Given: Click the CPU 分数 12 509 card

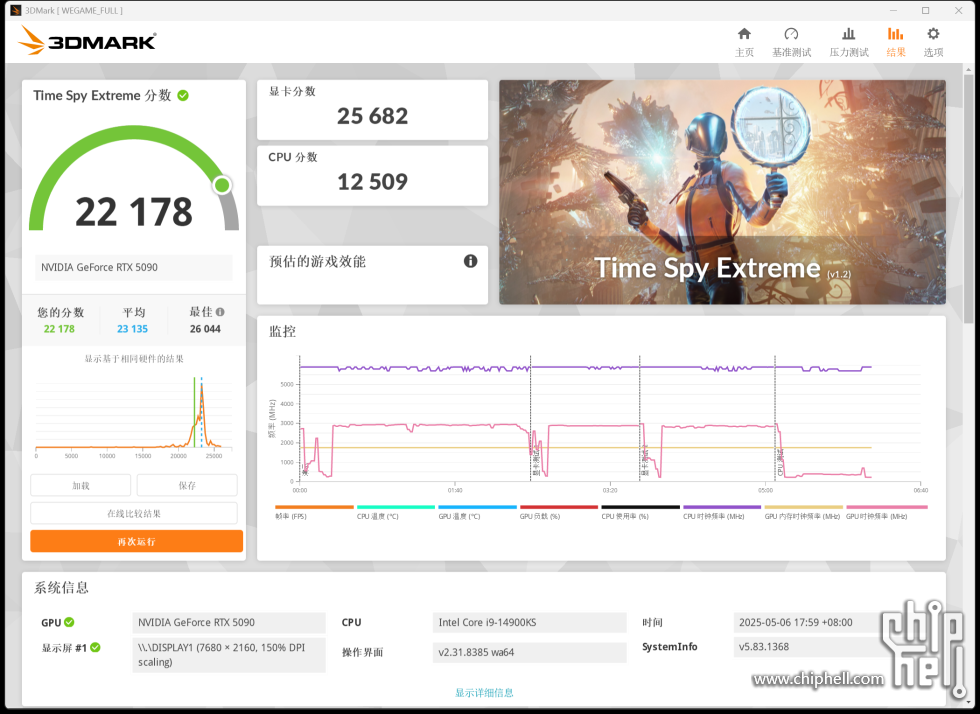Looking at the screenshot, I should [372, 176].
